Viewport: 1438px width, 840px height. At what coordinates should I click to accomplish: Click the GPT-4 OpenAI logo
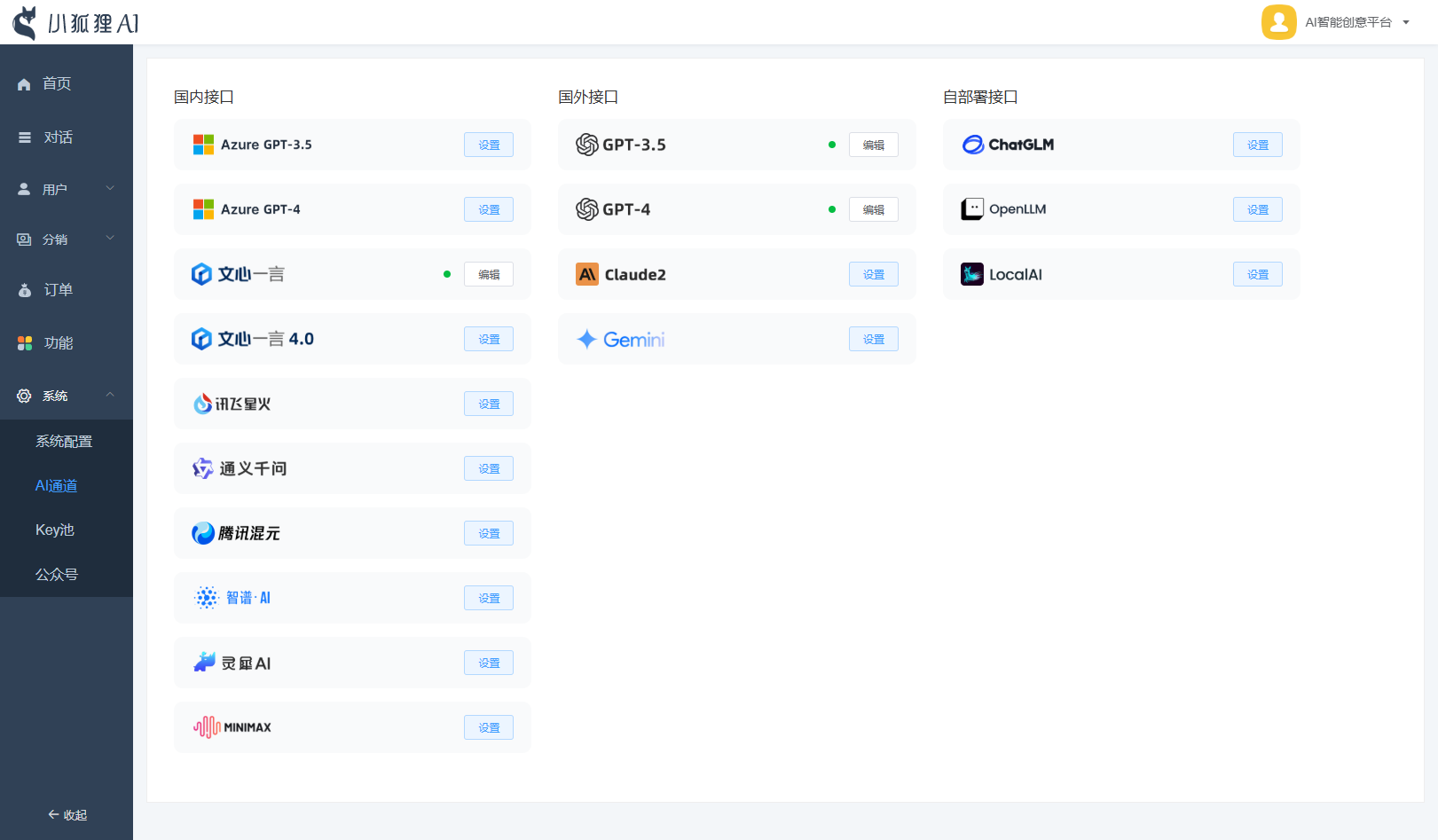coord(586,209)
